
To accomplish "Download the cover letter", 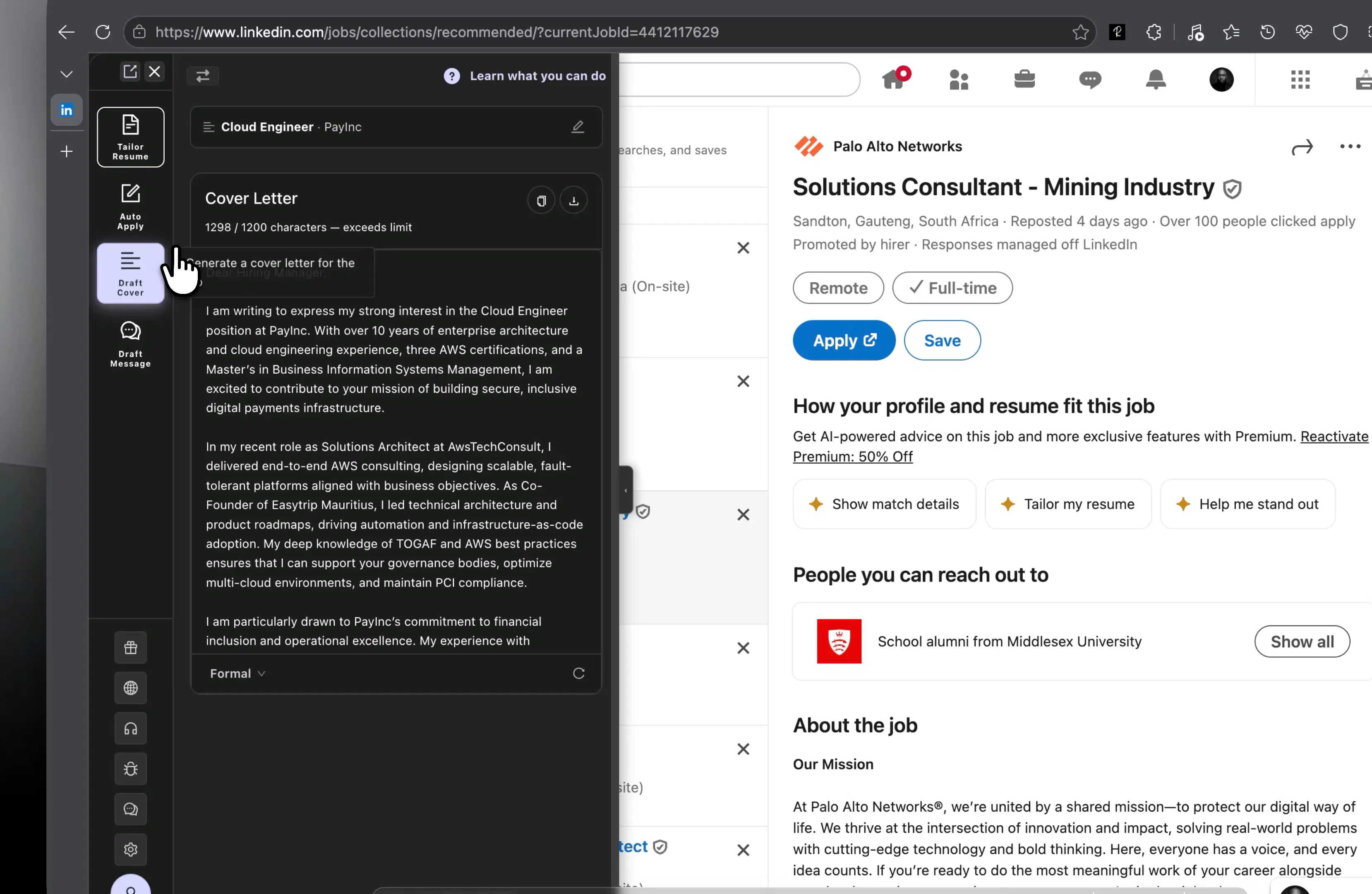I will pyautogui.click(x=573, y=201).
